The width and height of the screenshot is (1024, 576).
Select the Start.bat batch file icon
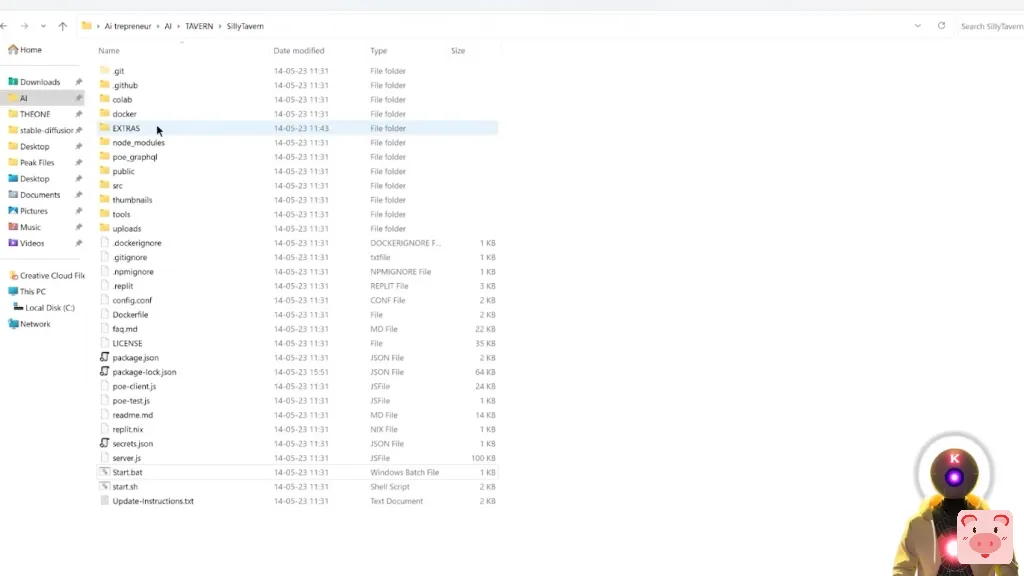[x=104, y=472]
